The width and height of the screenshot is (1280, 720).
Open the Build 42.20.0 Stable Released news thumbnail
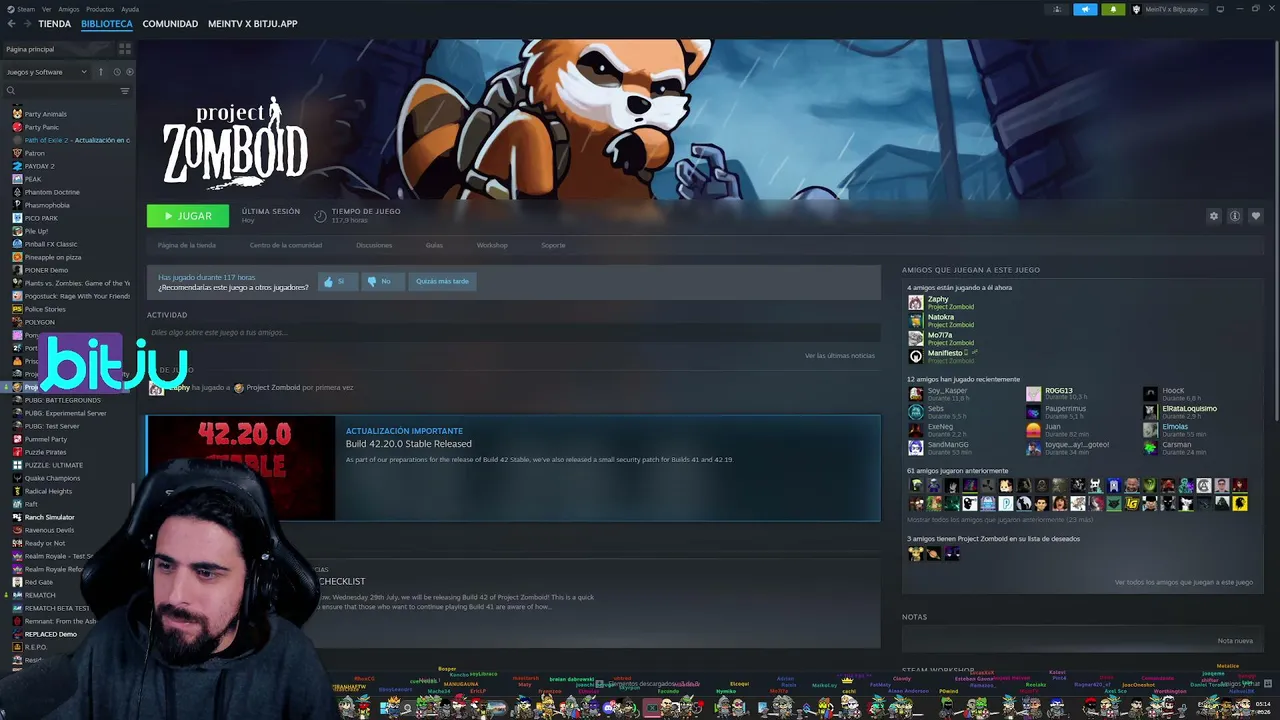coord(241,468)
